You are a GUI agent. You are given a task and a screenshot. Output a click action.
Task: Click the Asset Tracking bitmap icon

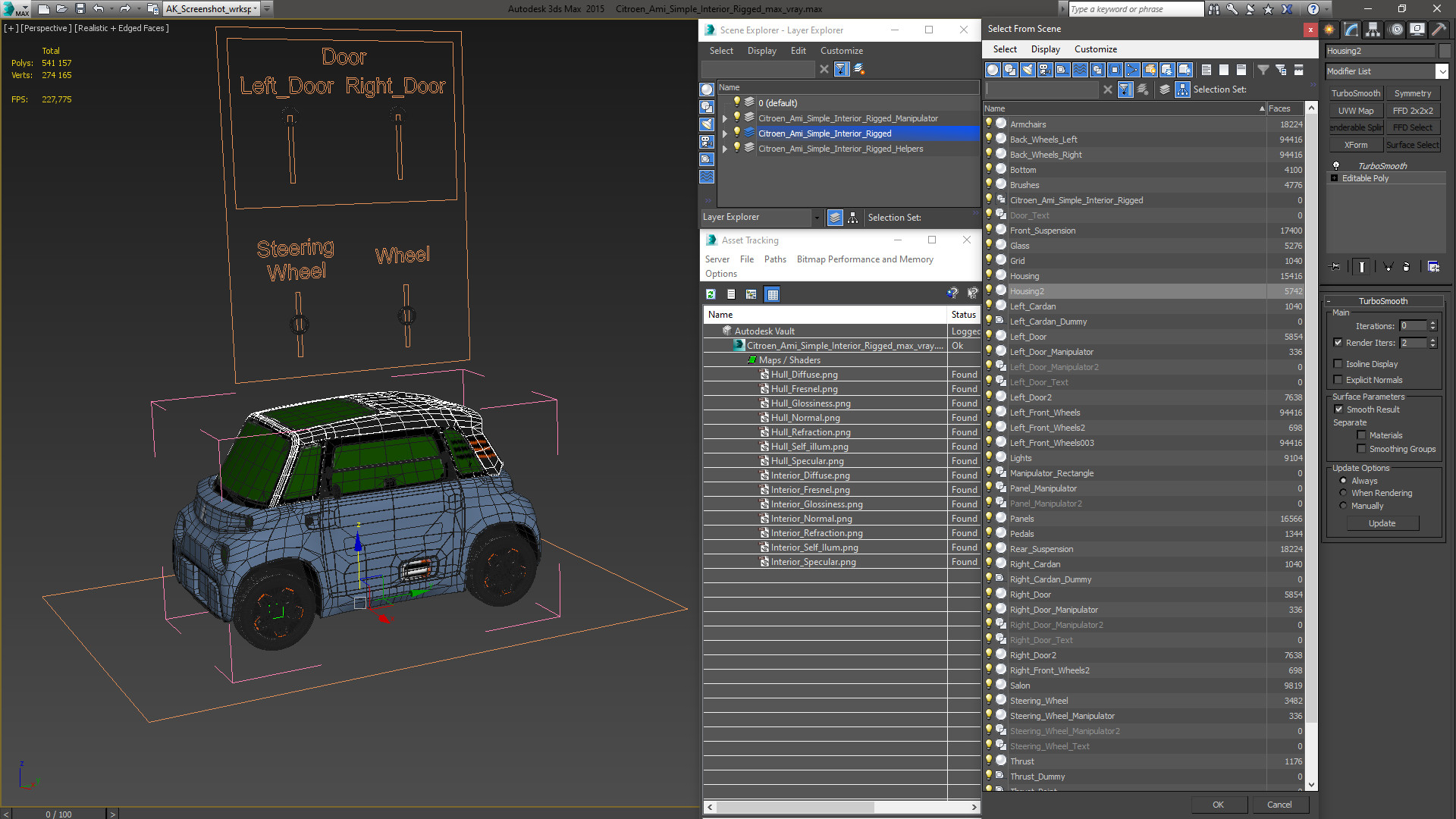coord(751,294)
